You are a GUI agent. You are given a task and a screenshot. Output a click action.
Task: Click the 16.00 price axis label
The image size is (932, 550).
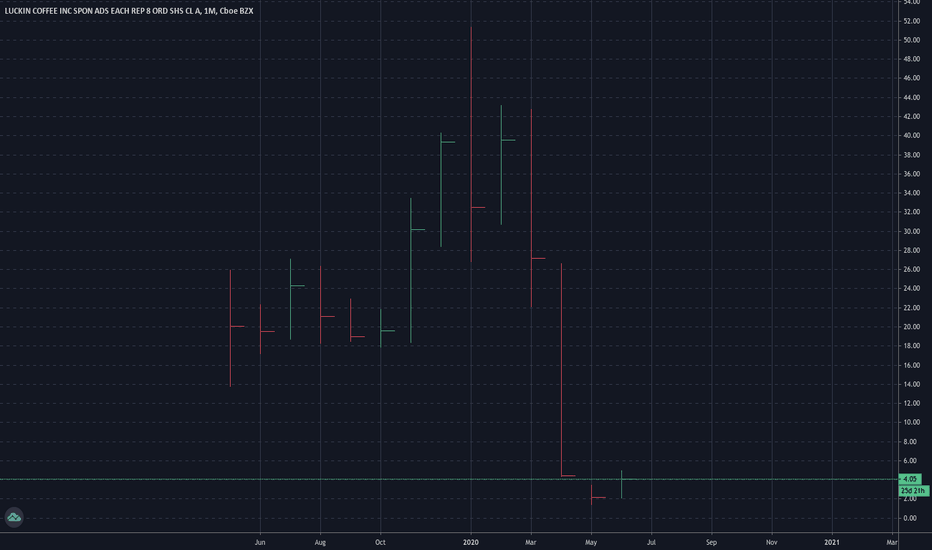[911, 365]
